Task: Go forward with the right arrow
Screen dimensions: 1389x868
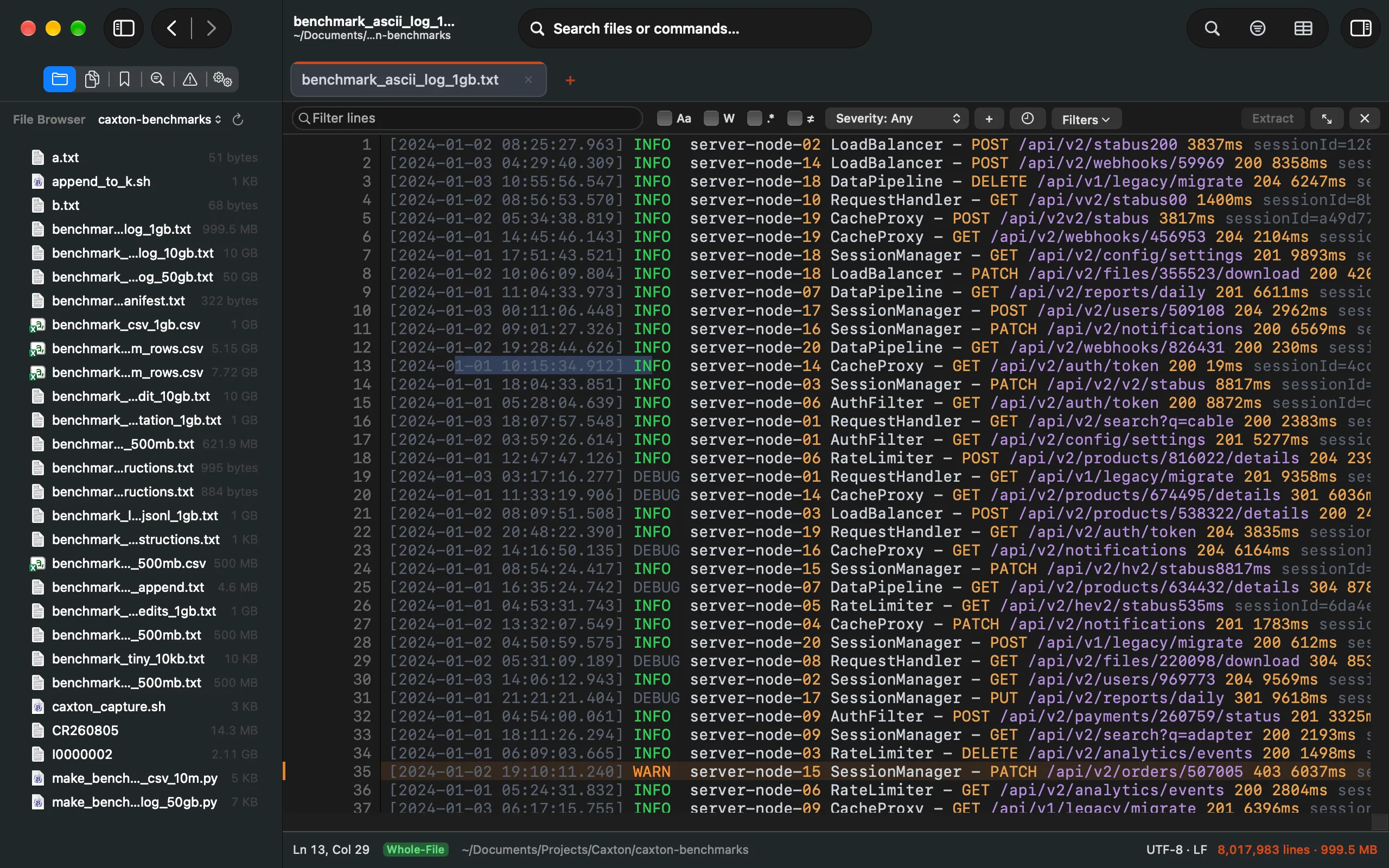Action: coord(211,28)
